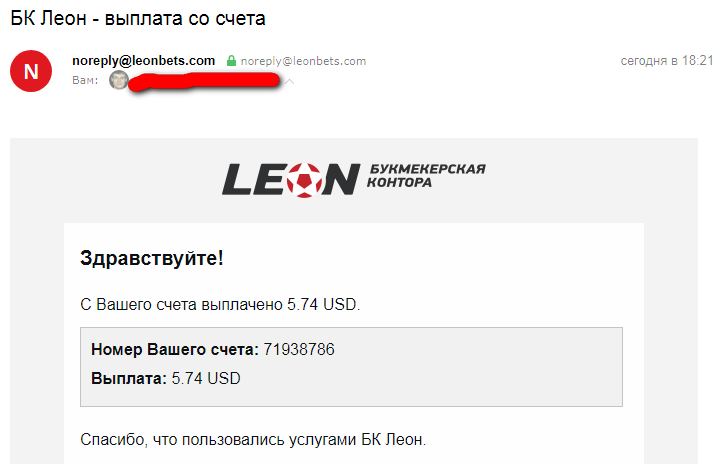Click the Выплата: 5.74 USD line
Image resolution: width=723 pixels, height=464 pixels.
point(166,379)
